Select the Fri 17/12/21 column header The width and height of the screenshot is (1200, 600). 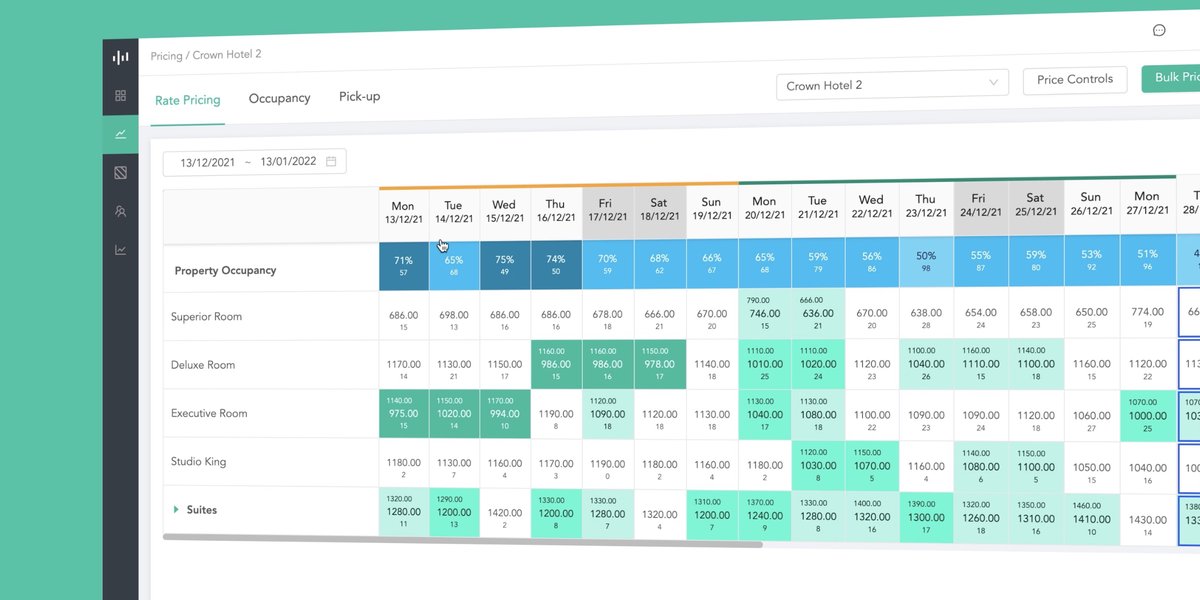606,211
